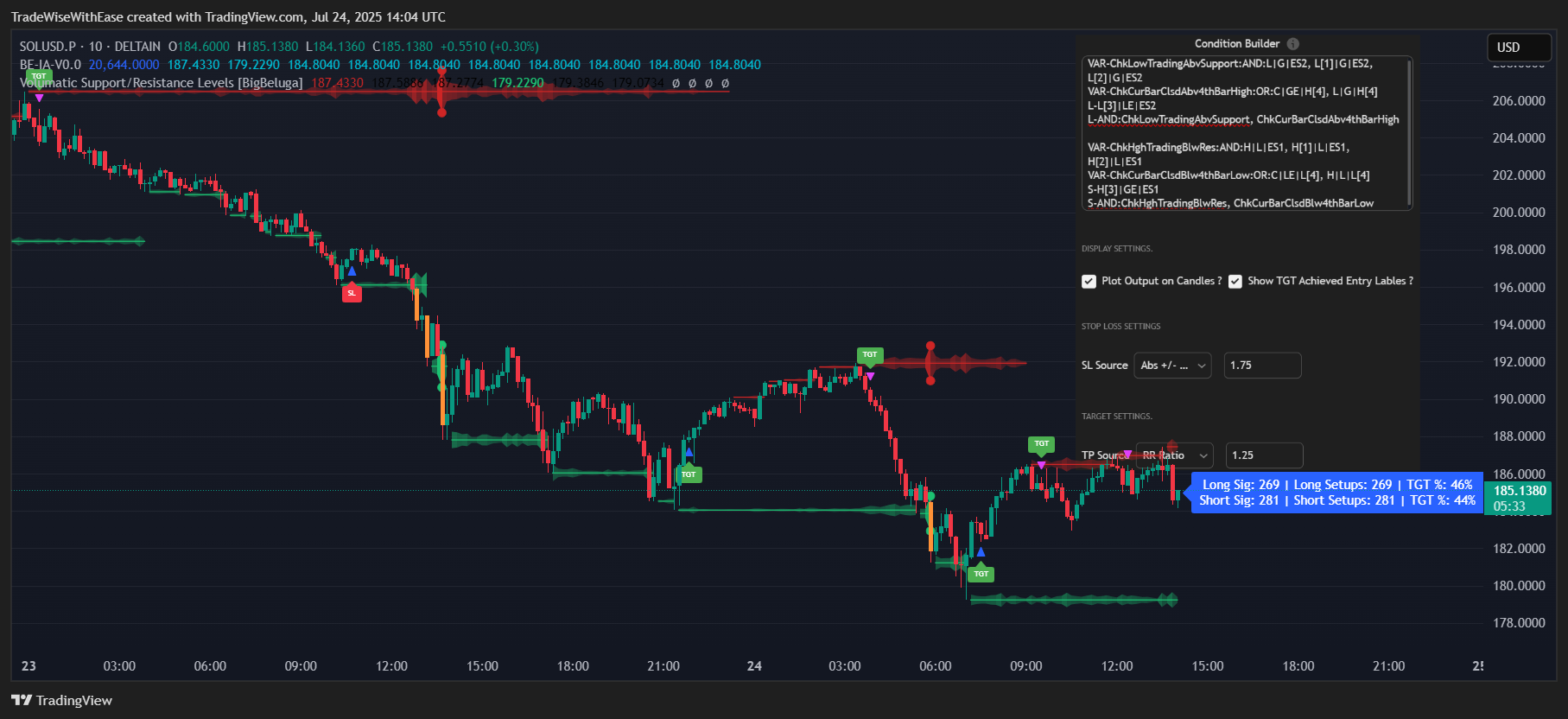Image resolution: width=1568 pixels, height=719 pixels.
Task: Click the Condition Builder title
Action: [1237, 44]
